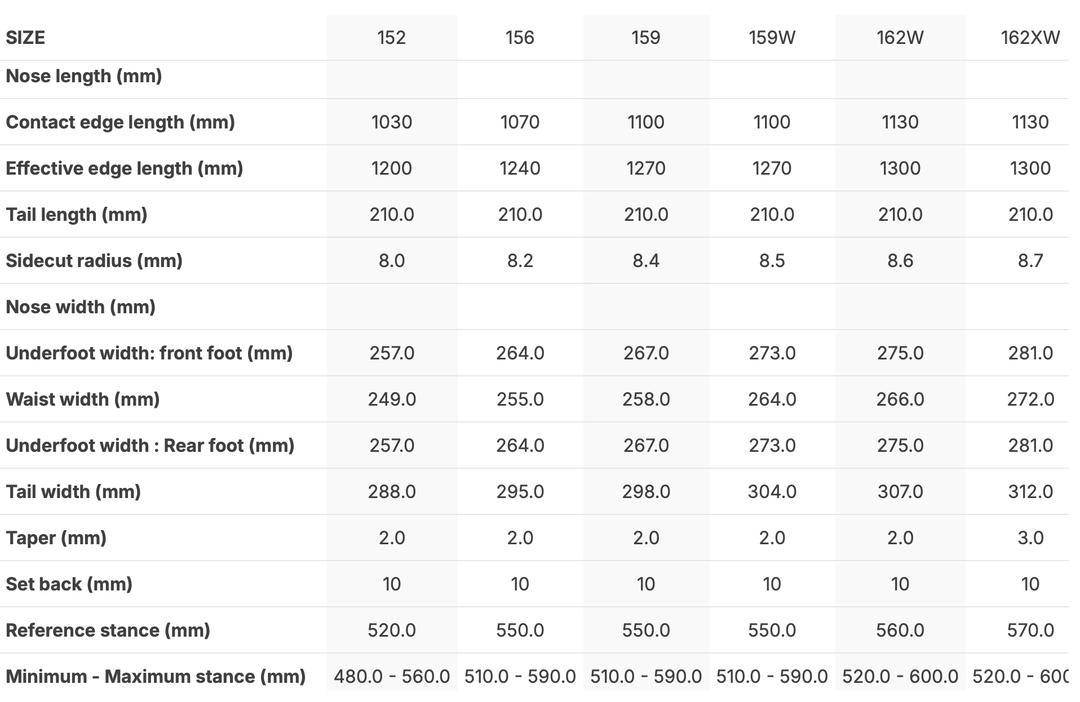Click the 162XW size column header
Viewport: 1080px width, 702px height.
click(x=1030, y=38)
